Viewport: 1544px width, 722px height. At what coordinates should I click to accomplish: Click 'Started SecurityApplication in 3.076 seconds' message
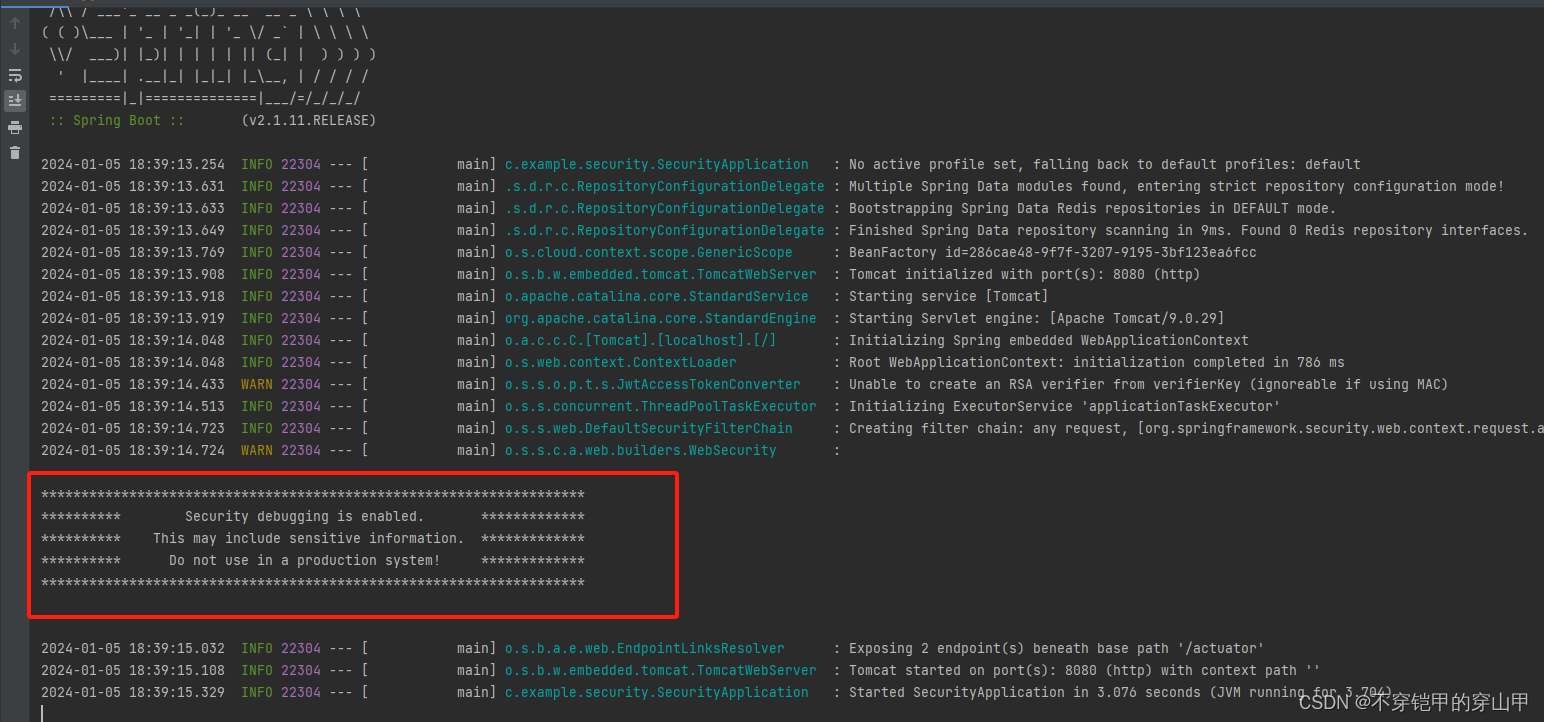[x=1120, y=692]
